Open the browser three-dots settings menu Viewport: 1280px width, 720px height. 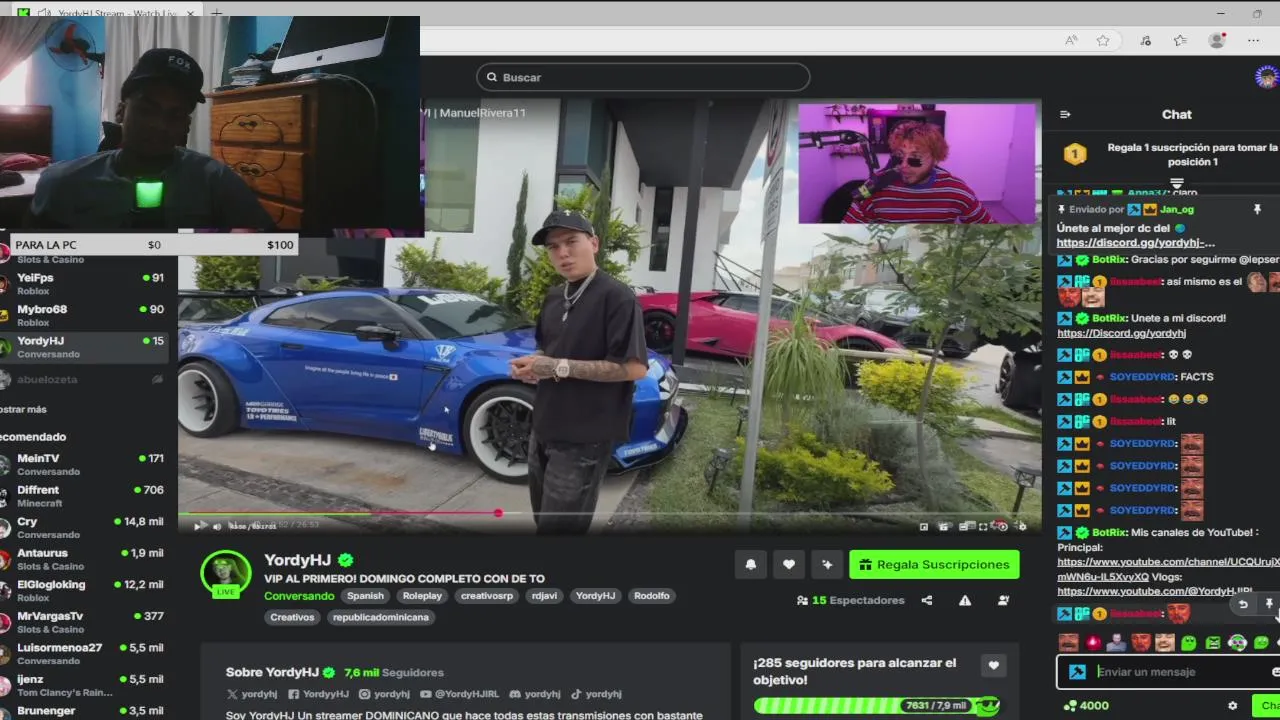coord(1254,40)
